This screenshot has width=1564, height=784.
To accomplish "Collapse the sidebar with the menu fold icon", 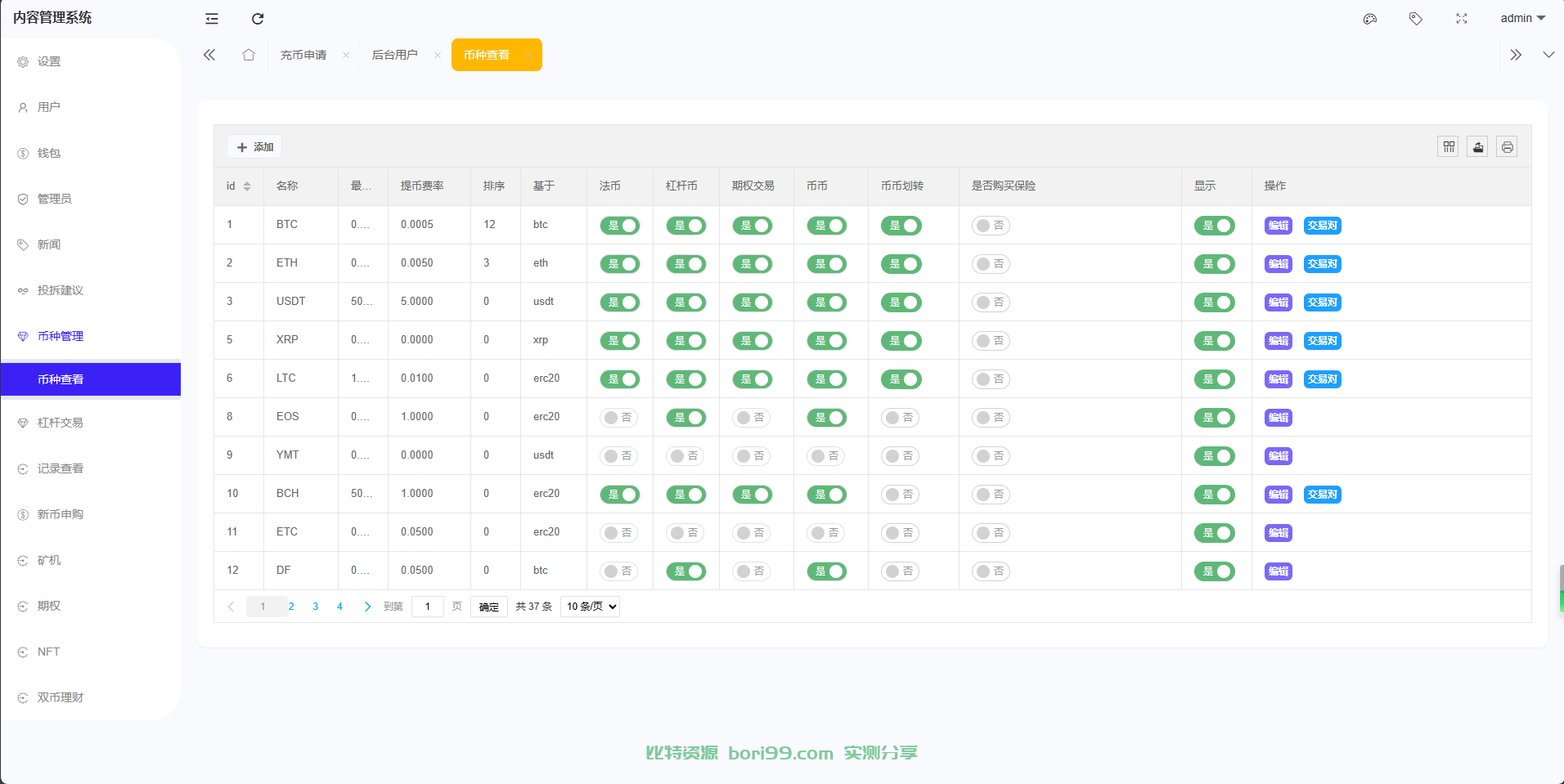I will point(212,19).
